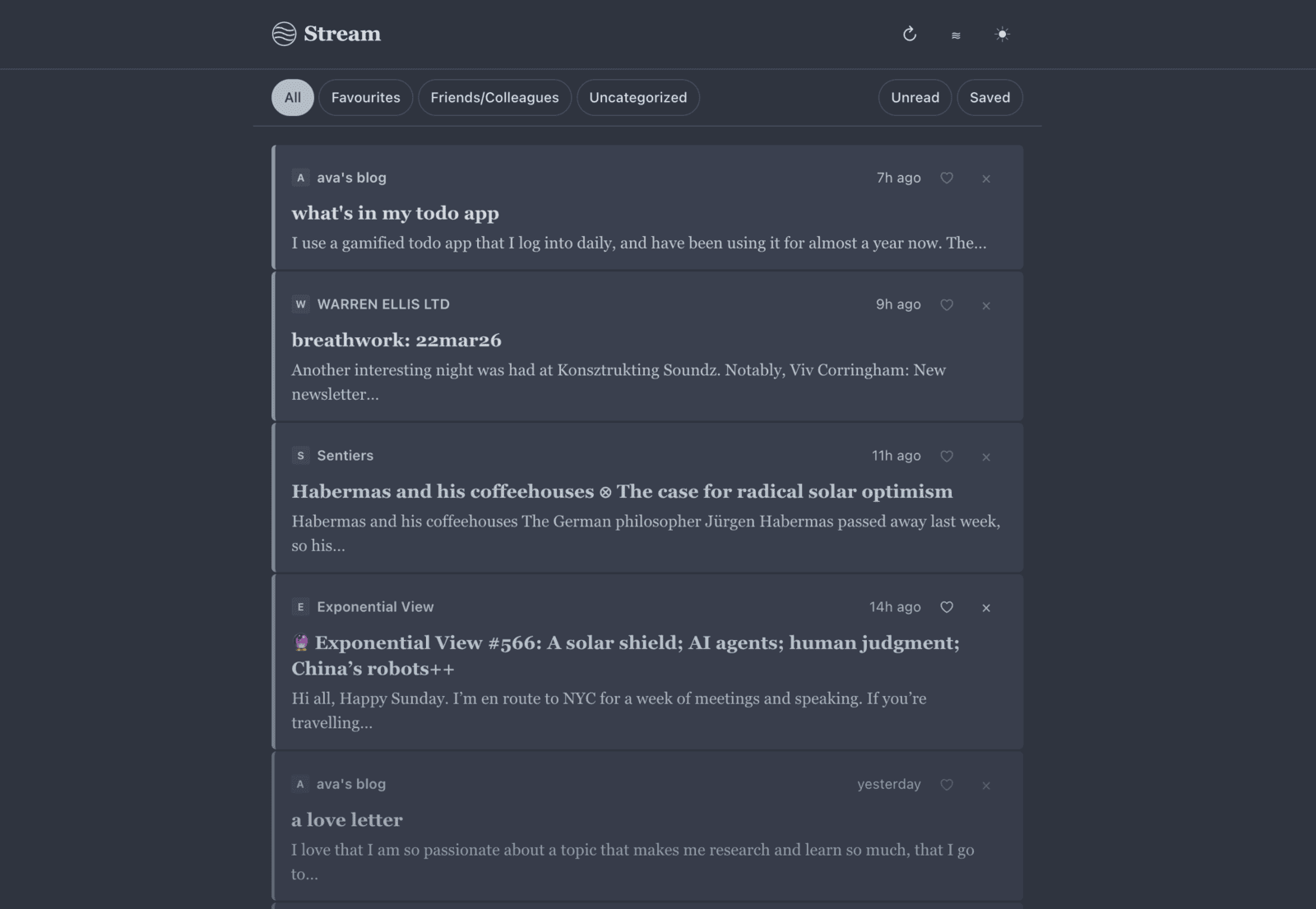Screen dimensions: 1316x909
Task: Click the refresh feeds icon
Action: pos(909,35)
